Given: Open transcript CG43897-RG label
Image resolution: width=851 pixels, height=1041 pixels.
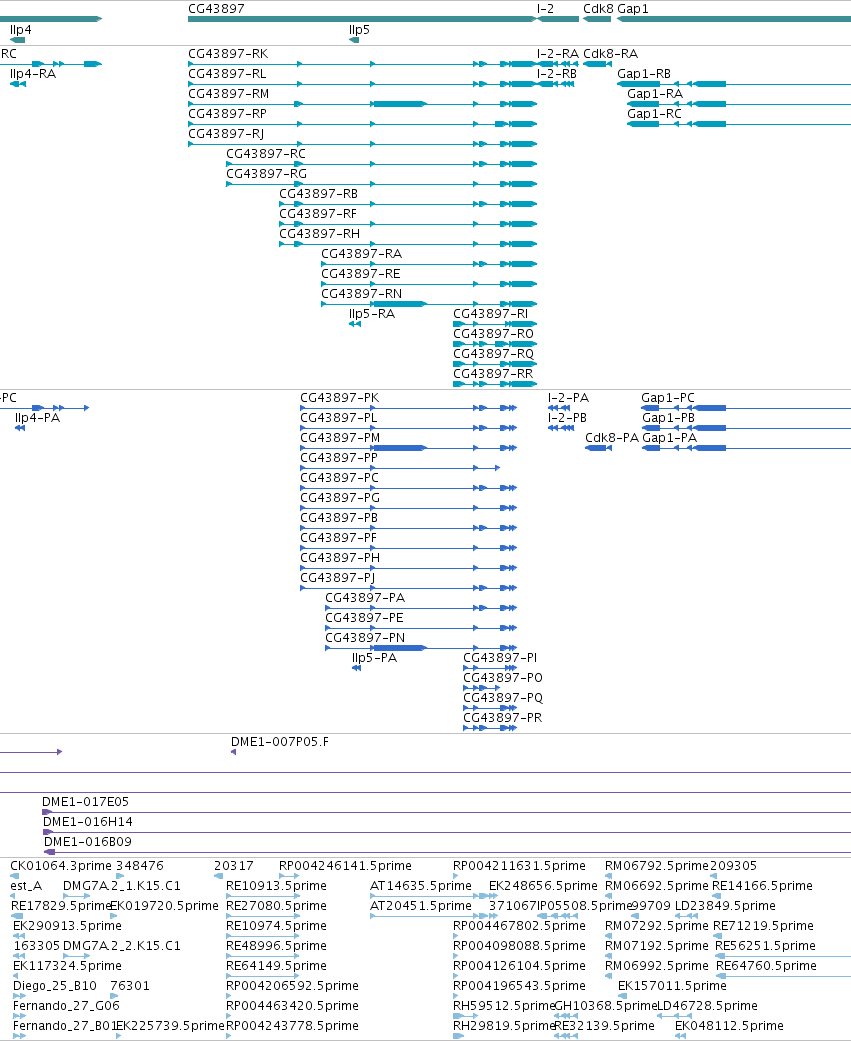Looking at the screenshot, I should click(266, 173).
